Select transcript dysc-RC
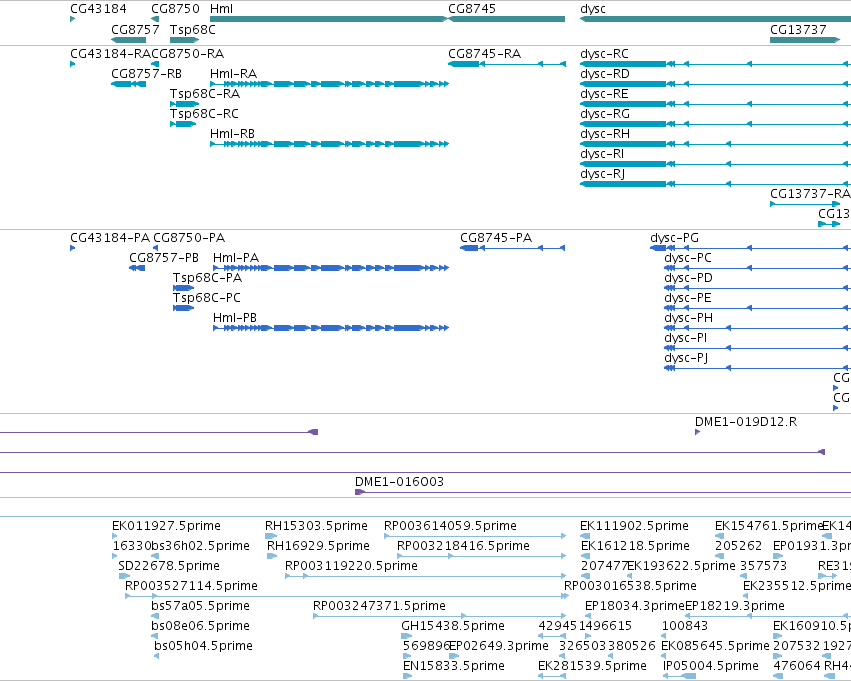Viewport: 851px width, 681px height. click(x=715, y=64)
